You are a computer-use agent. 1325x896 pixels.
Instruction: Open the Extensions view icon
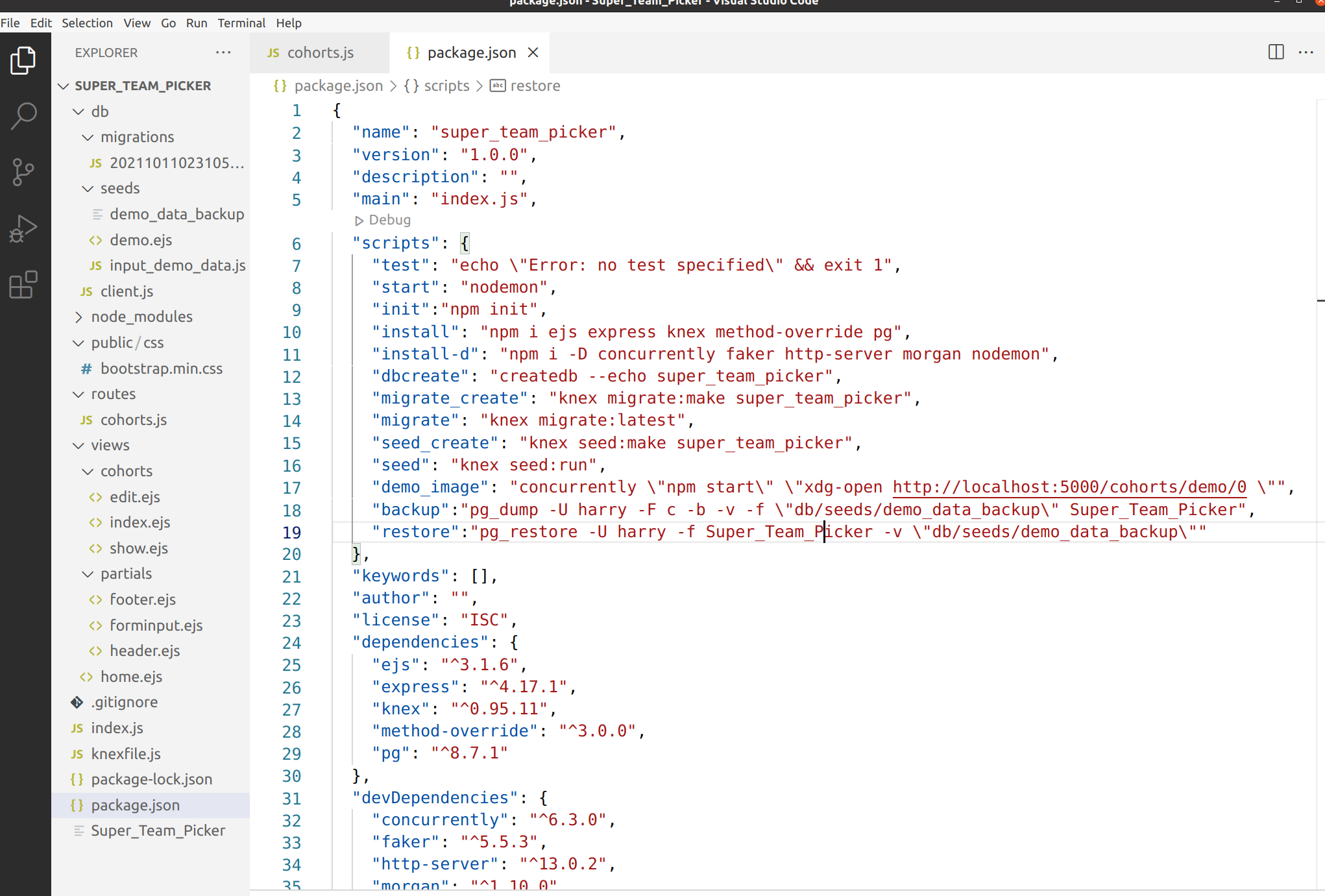coord(23,285)
